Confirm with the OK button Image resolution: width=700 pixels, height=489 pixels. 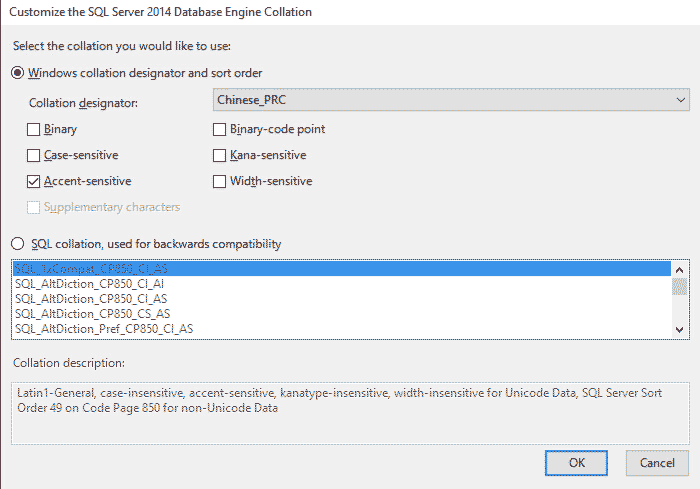click(576, 463)
